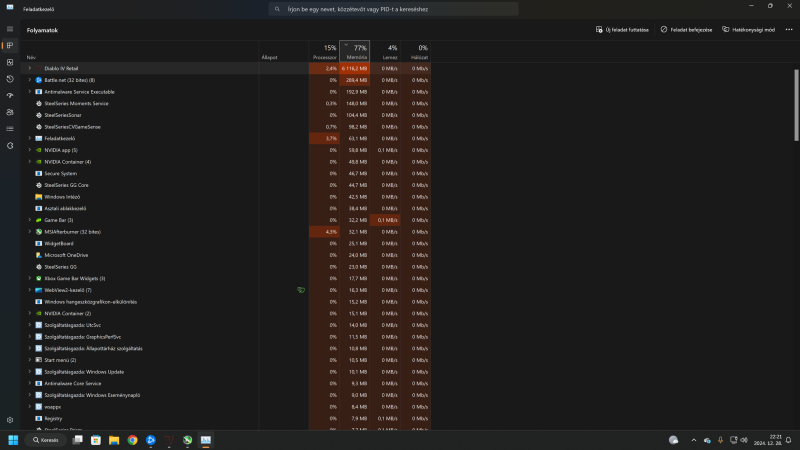Expand the Start menü (2) group
This screenshot has width=800, height=450.
click(30, 360)
